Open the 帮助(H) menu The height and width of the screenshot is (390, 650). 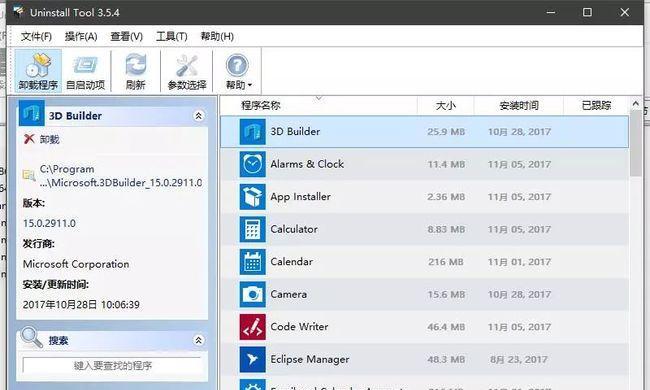[x=217, y=36]
